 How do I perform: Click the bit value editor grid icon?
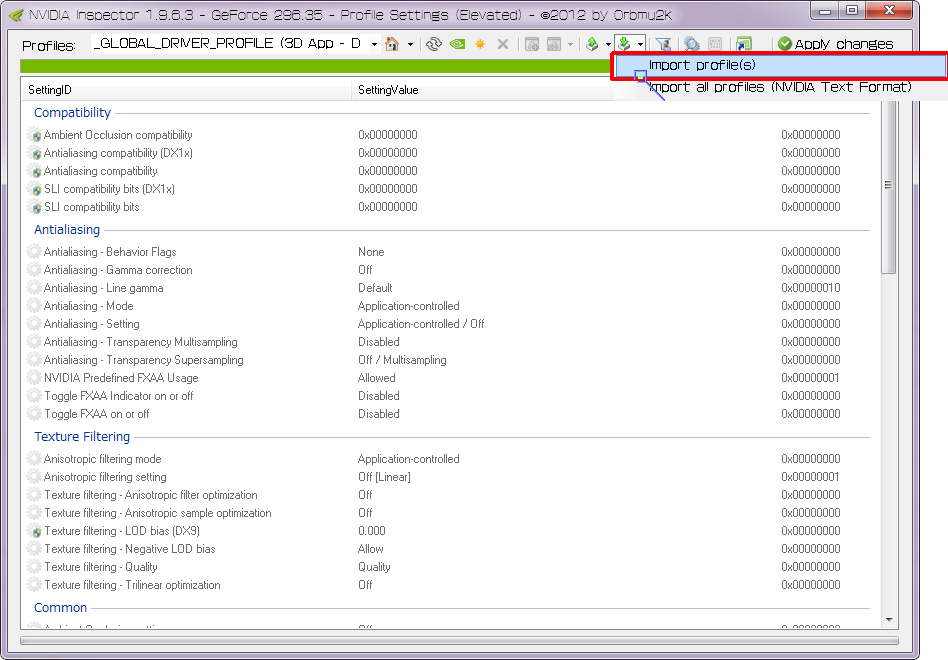tap(715, 44)
